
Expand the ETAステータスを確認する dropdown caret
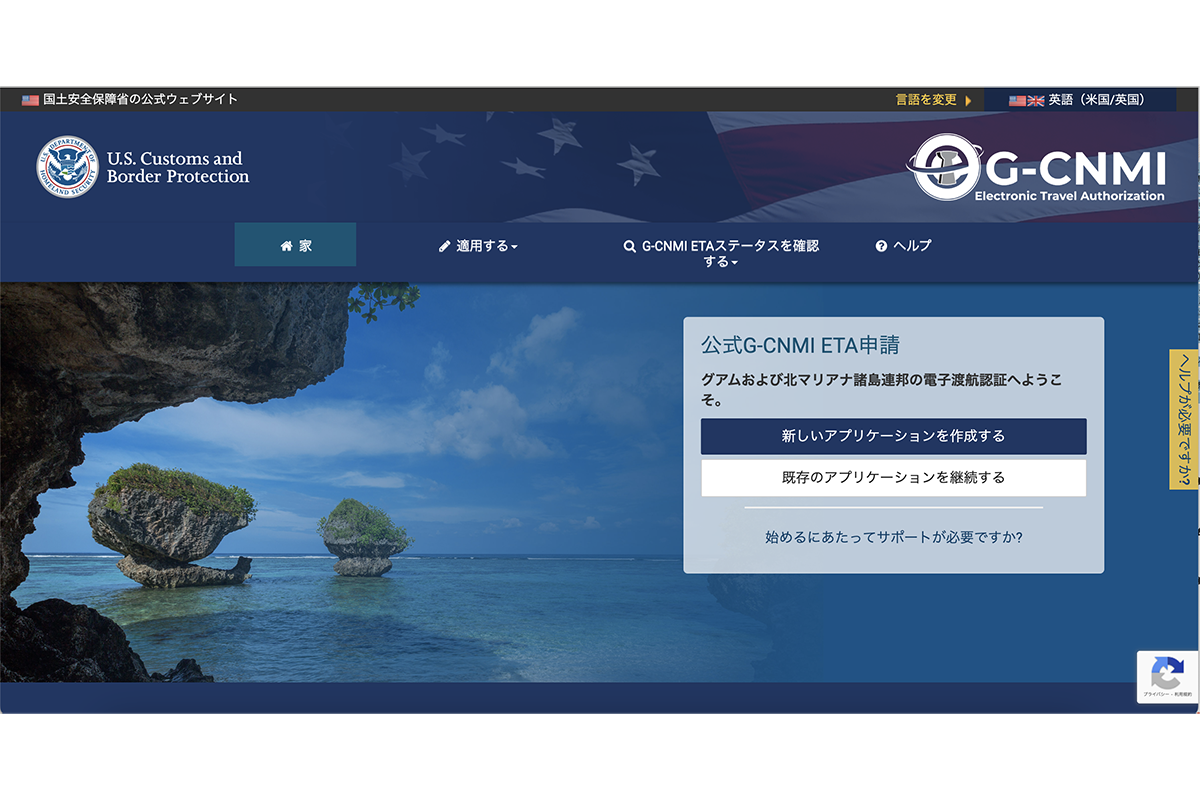tap(735, 263)
